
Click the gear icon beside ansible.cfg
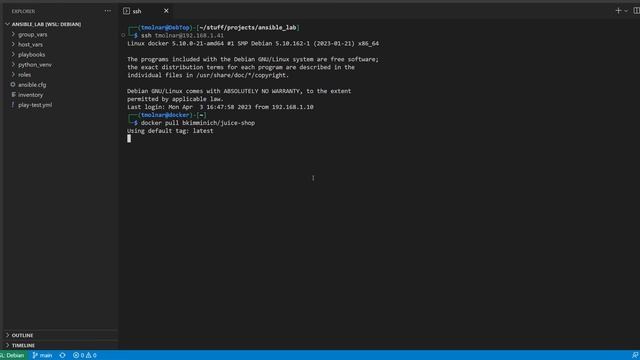tap(13, 84)
